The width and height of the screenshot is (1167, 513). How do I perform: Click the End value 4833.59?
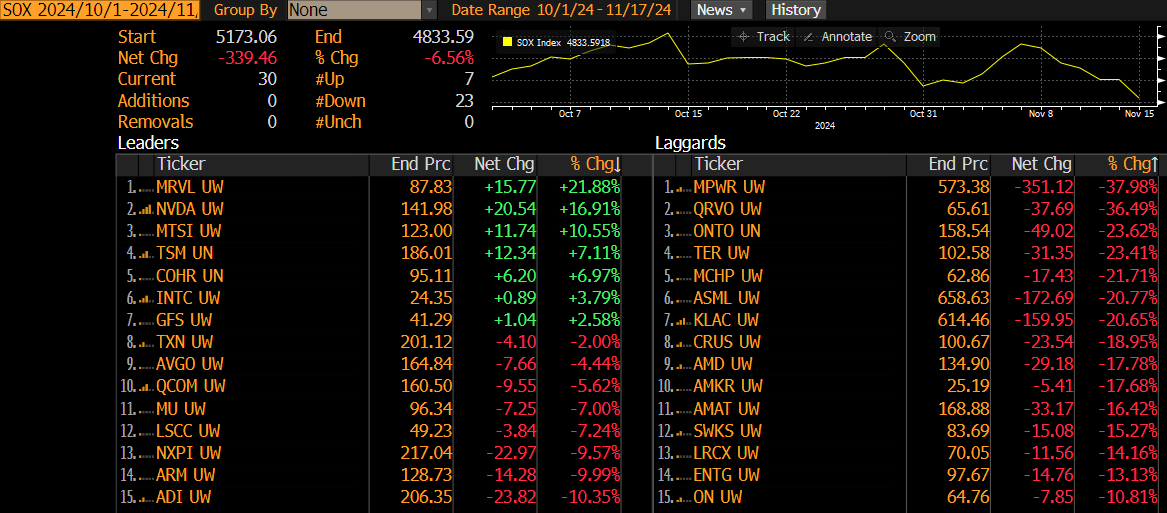[x=443, y=36]
